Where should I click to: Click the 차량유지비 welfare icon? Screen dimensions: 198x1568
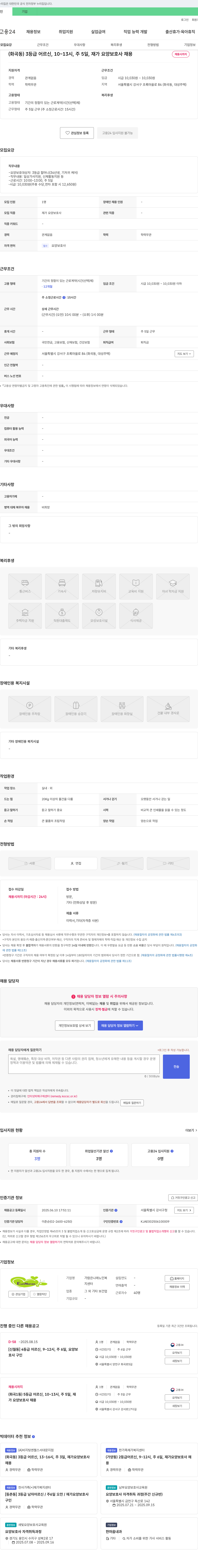pos(99,586)
